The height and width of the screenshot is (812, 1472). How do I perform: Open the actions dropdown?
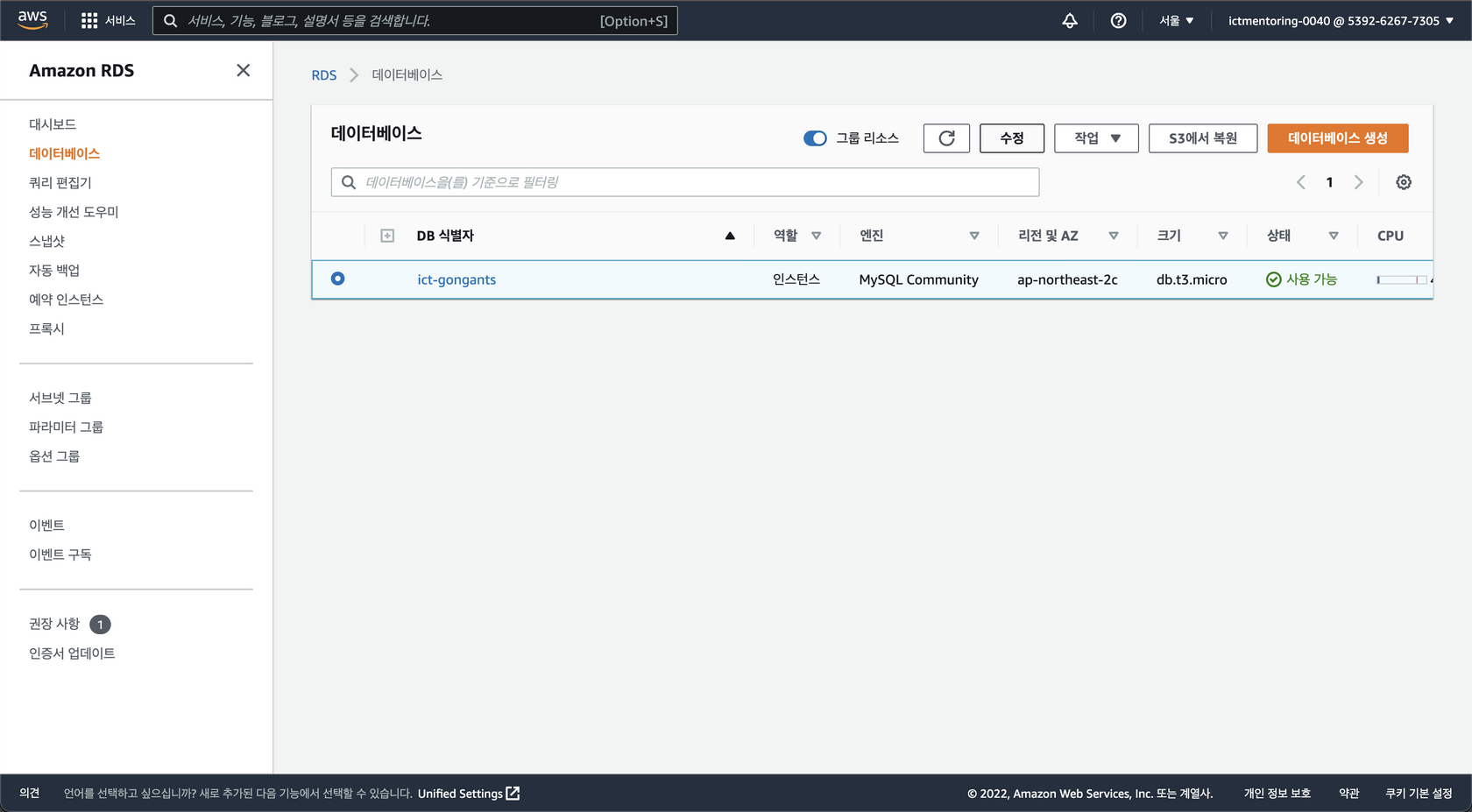pyautogui.click(x=1096, y=138)
